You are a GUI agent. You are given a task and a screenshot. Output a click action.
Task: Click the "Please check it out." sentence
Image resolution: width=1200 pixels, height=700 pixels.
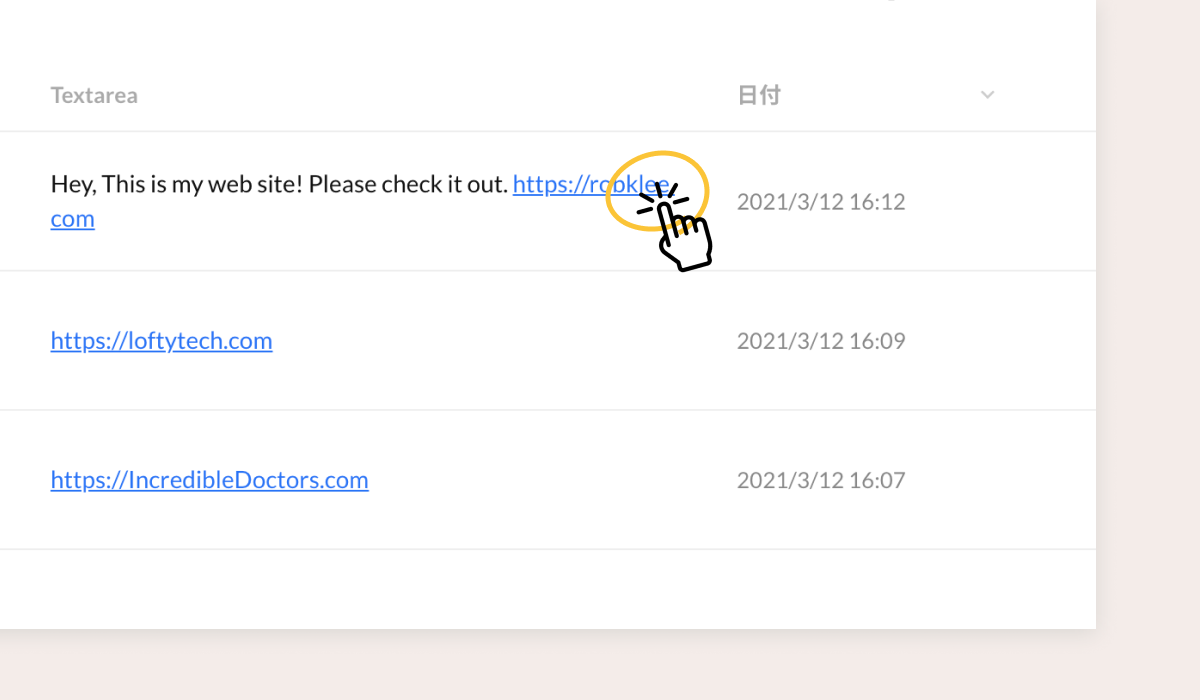tap(408, 185)
